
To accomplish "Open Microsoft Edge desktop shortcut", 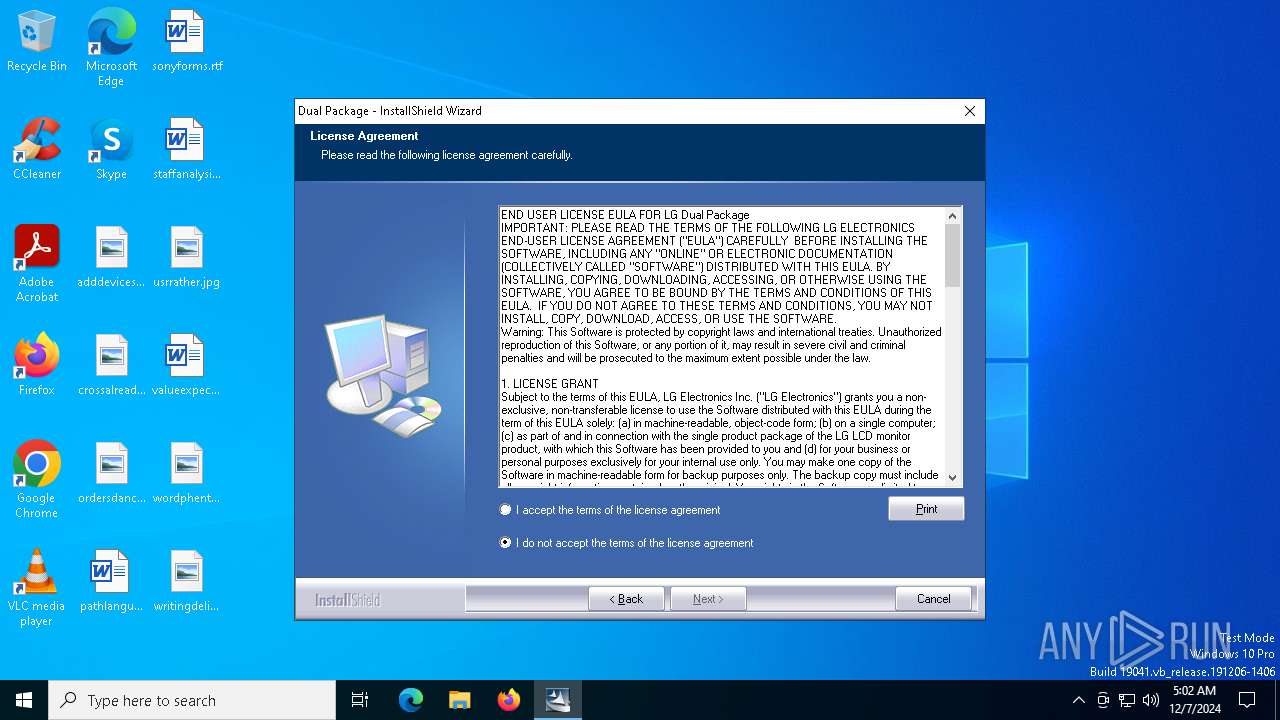I will pos(111,47).
